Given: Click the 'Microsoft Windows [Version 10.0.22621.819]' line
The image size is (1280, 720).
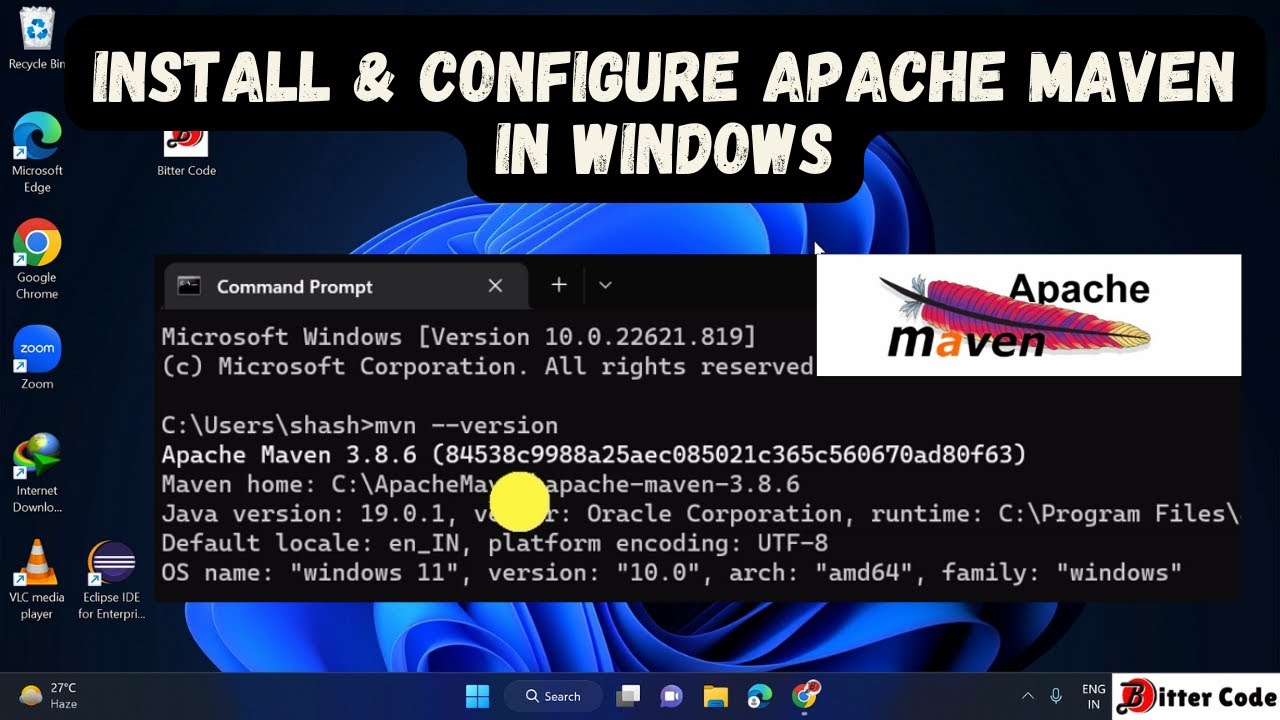Looking at the screenshot, I should (x=459, y=337).
